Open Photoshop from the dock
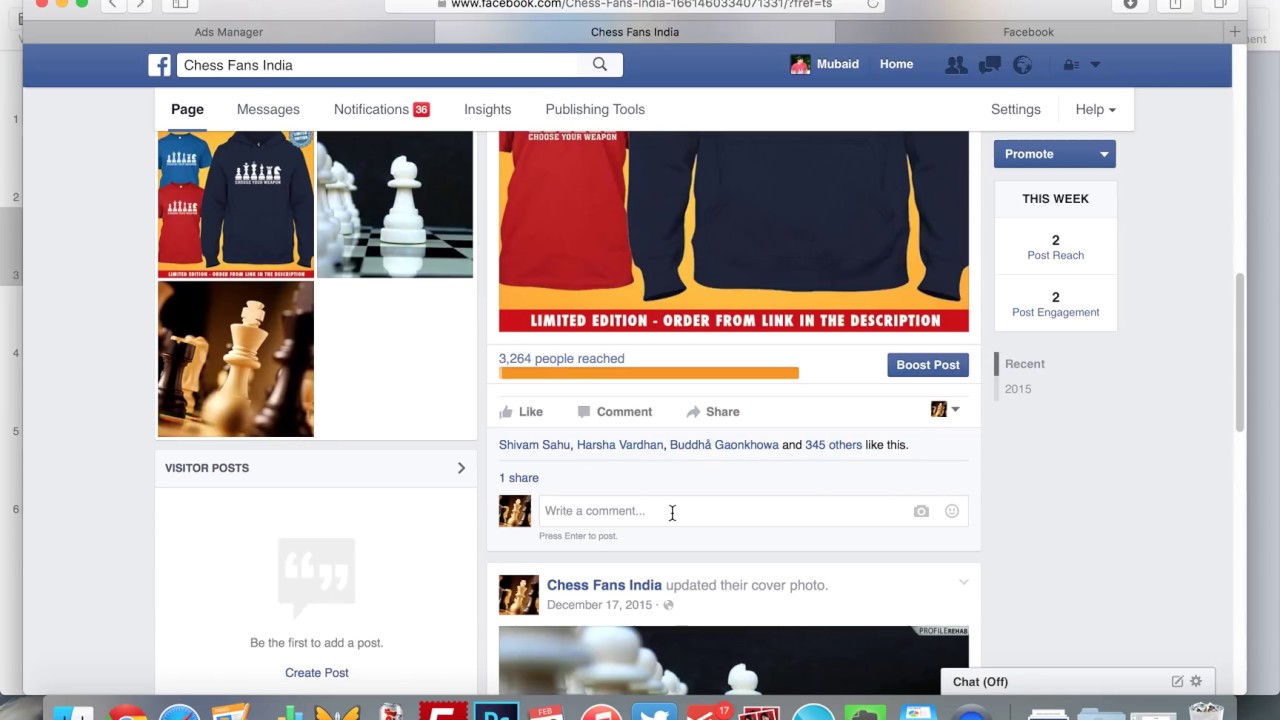The height and width of the screenshot is (720, 1280). 497,712
